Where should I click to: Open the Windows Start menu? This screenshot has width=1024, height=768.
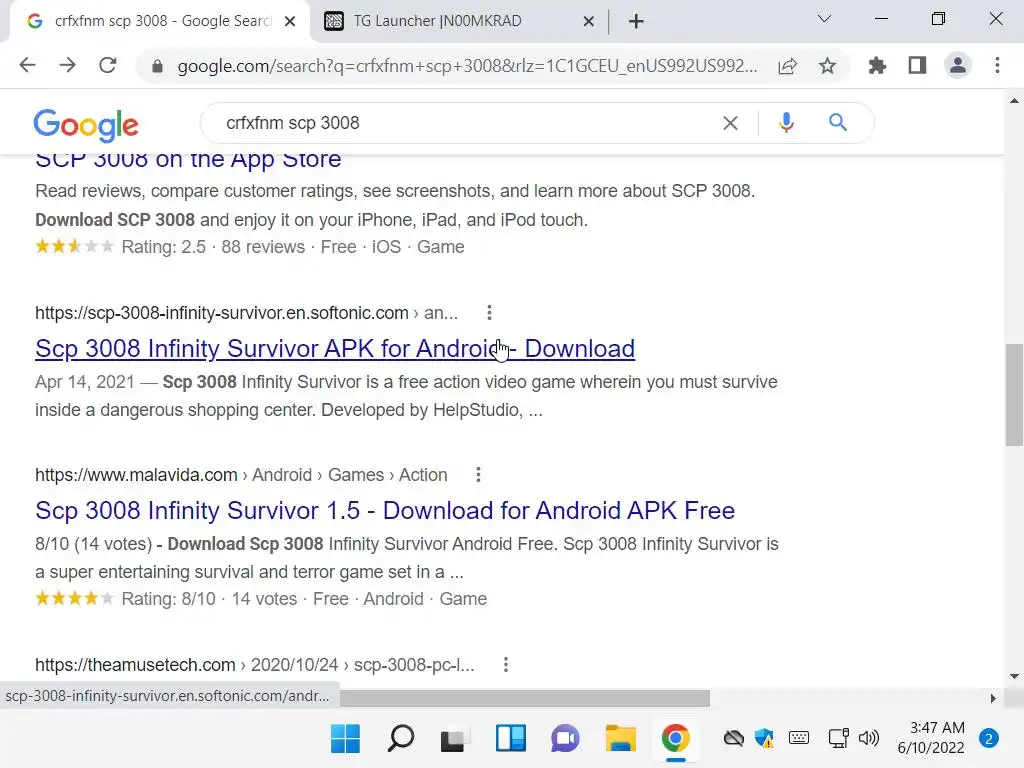[345, 739]
